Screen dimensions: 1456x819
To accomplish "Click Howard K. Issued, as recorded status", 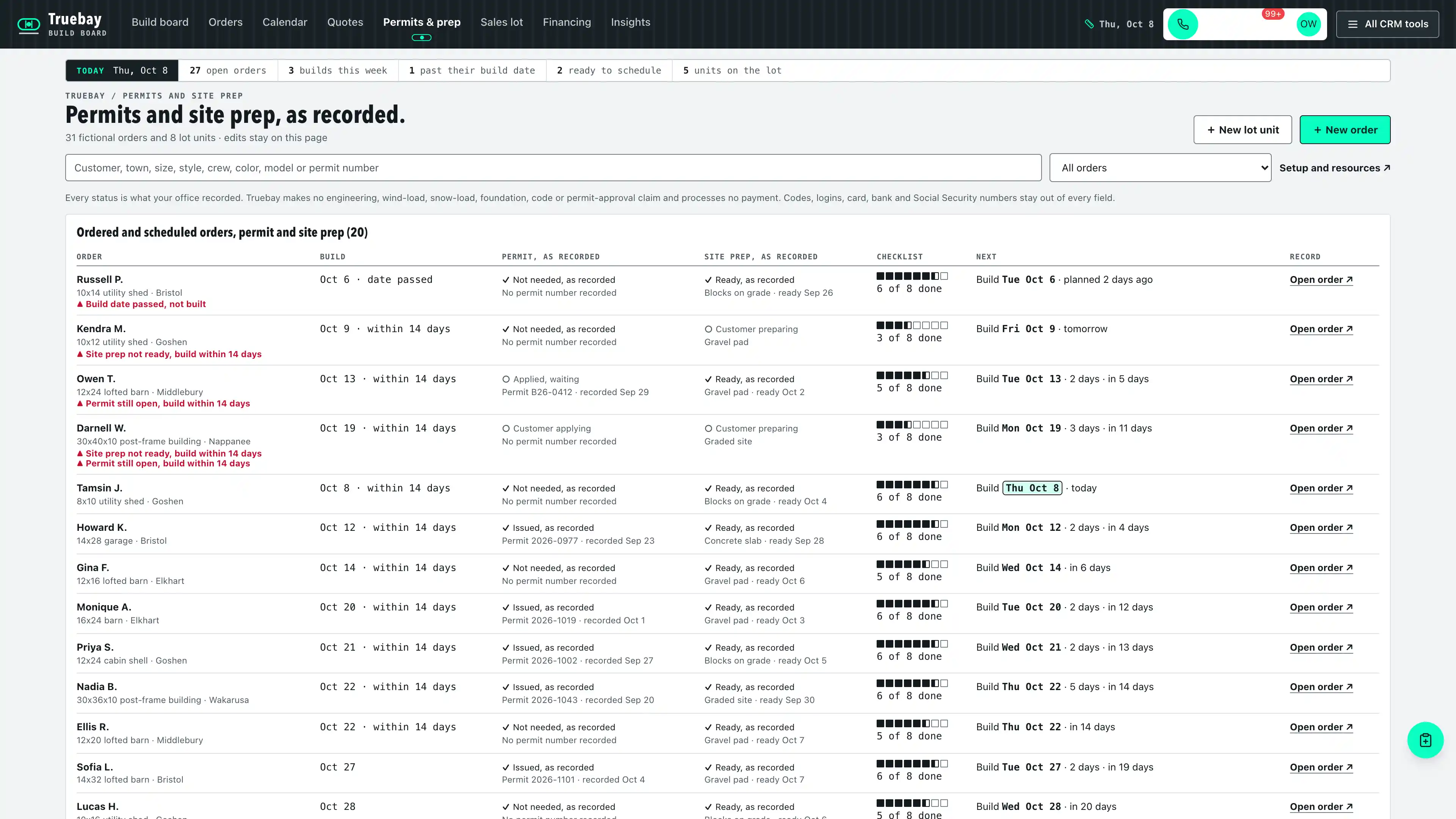I will pos(548,528).
